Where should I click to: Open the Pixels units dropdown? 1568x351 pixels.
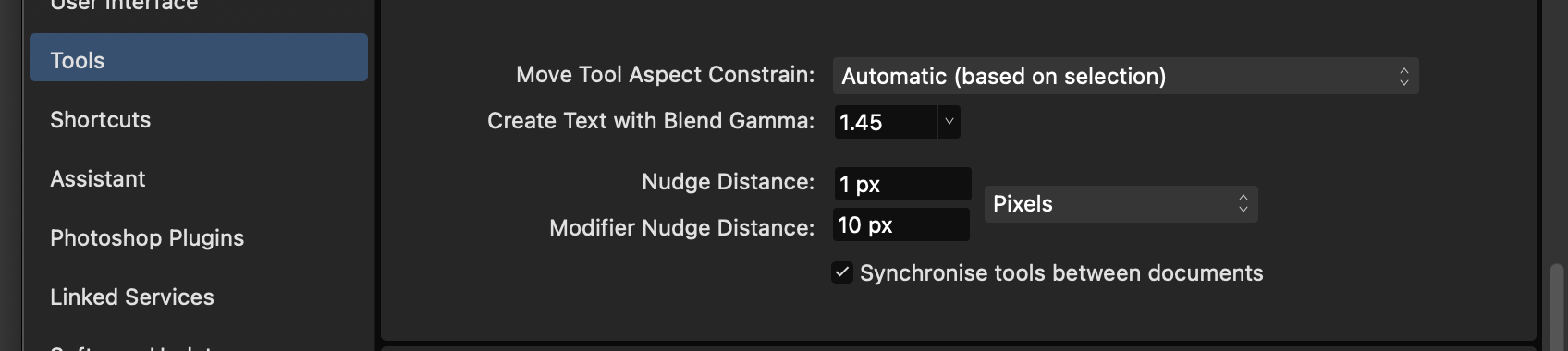[x=1121, y=204]
